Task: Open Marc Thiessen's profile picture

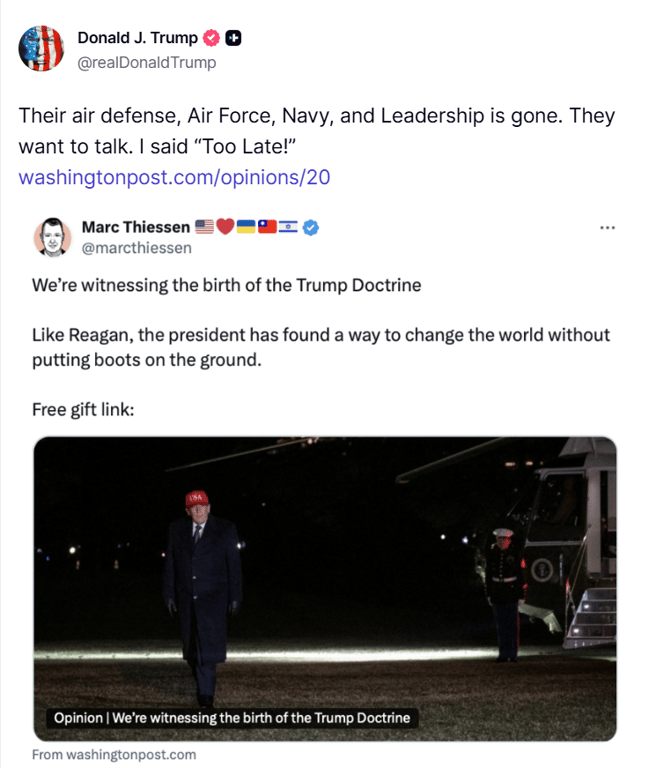Action: pyautogui.click(x=53, y=237)
